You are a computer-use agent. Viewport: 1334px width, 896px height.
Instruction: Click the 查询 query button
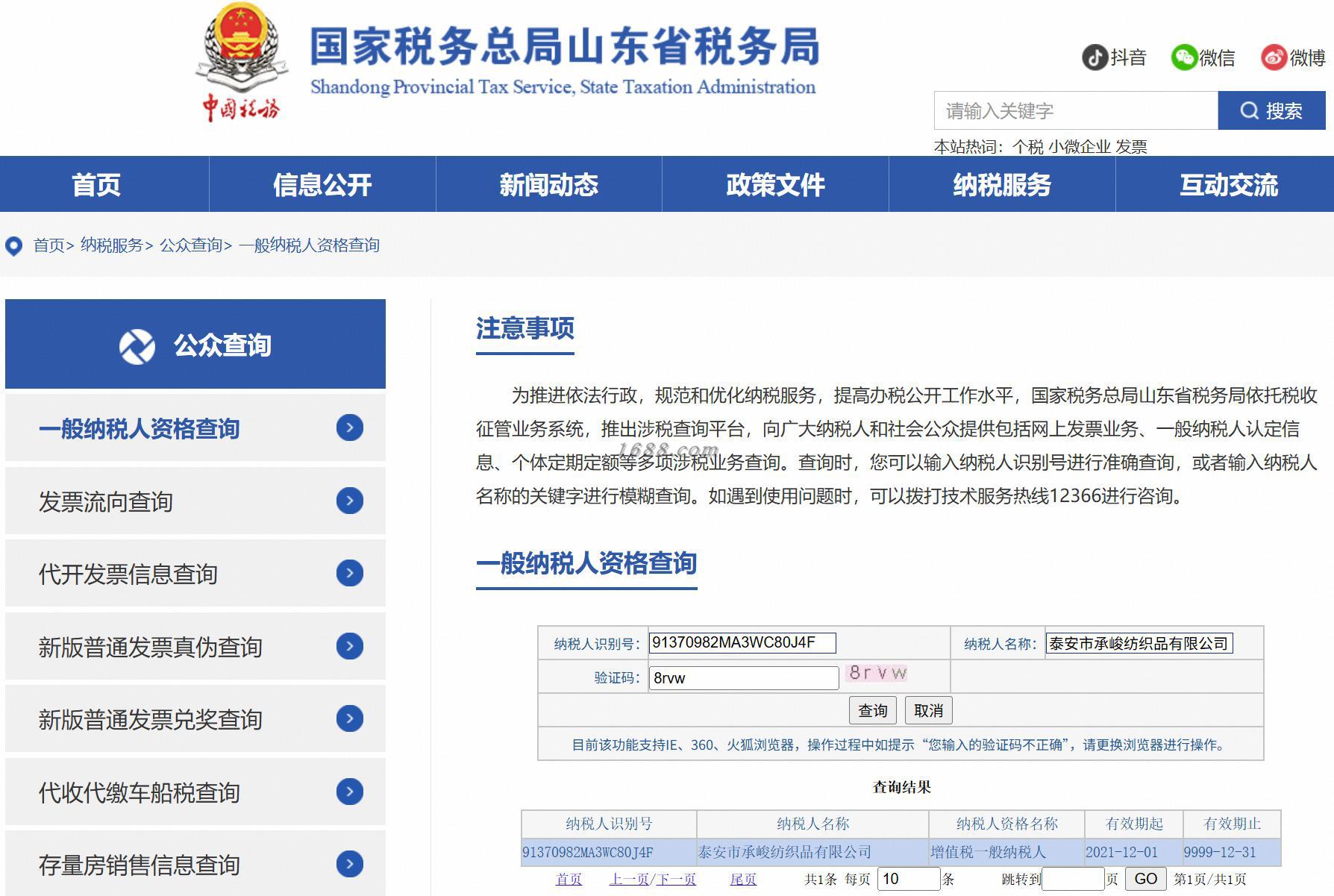pos(872,710)
